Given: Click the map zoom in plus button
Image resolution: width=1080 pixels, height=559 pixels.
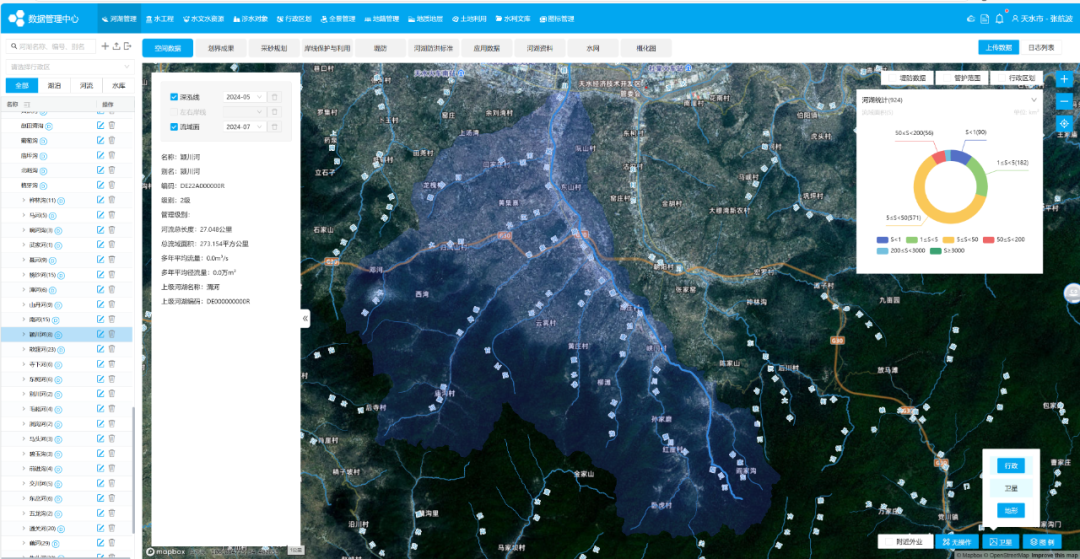Looking at the screenshot, I should tap(1064, 80).
